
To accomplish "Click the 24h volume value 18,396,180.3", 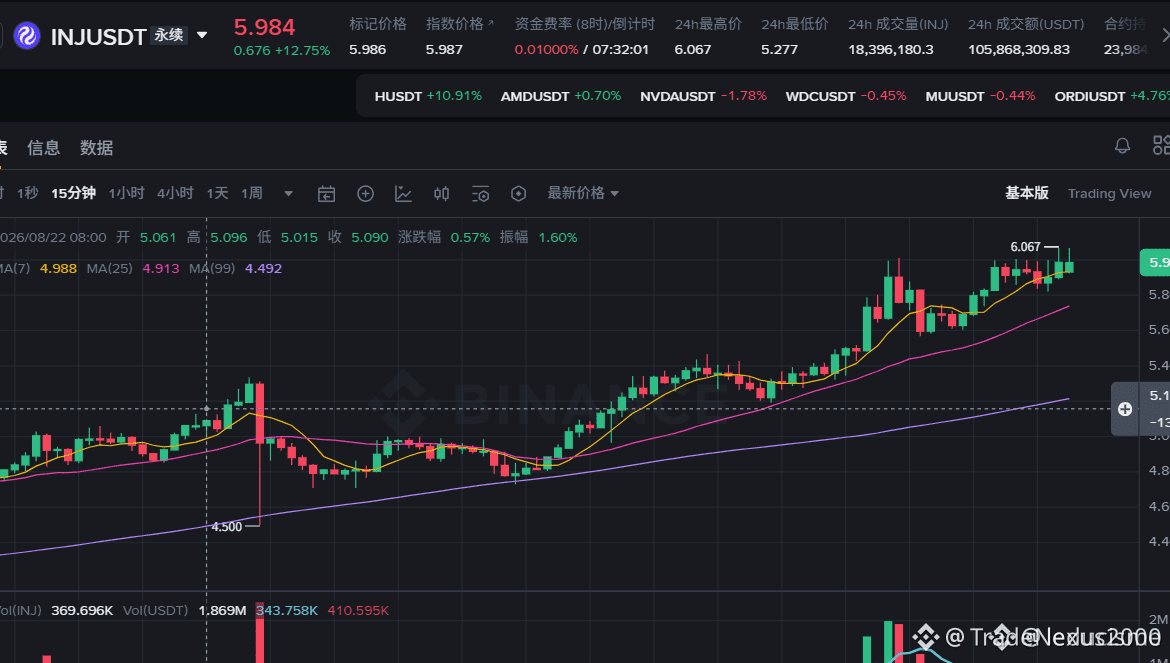I will coord(890,49).
